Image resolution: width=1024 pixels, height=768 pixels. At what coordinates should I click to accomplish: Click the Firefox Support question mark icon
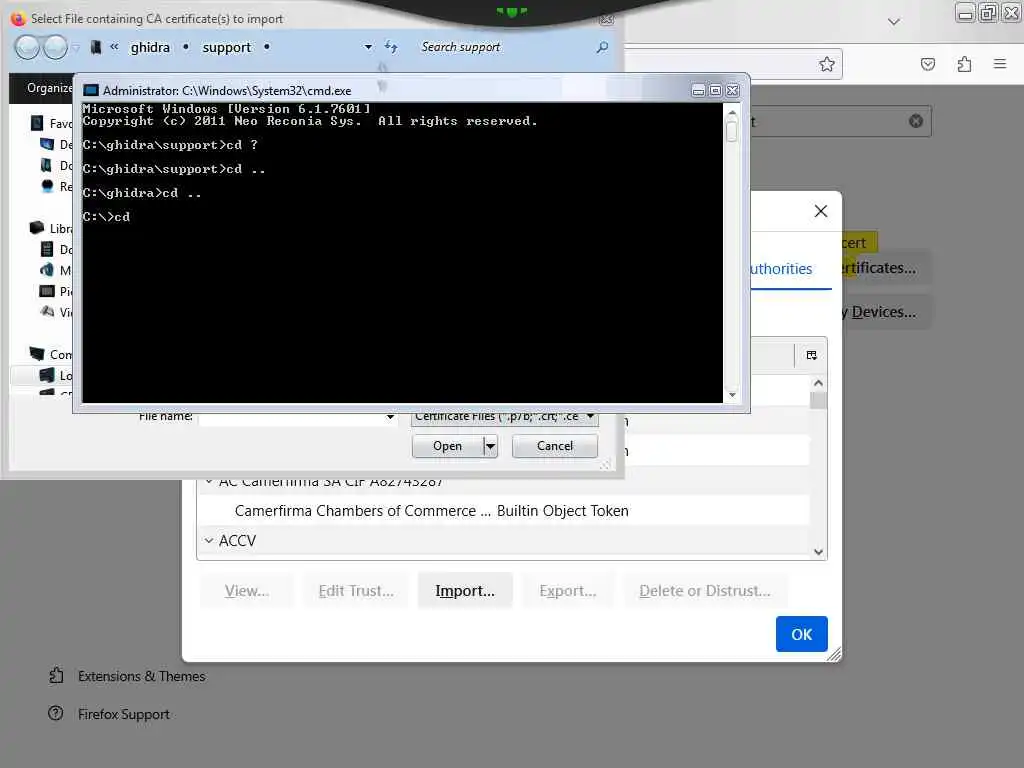click(56, 713)
